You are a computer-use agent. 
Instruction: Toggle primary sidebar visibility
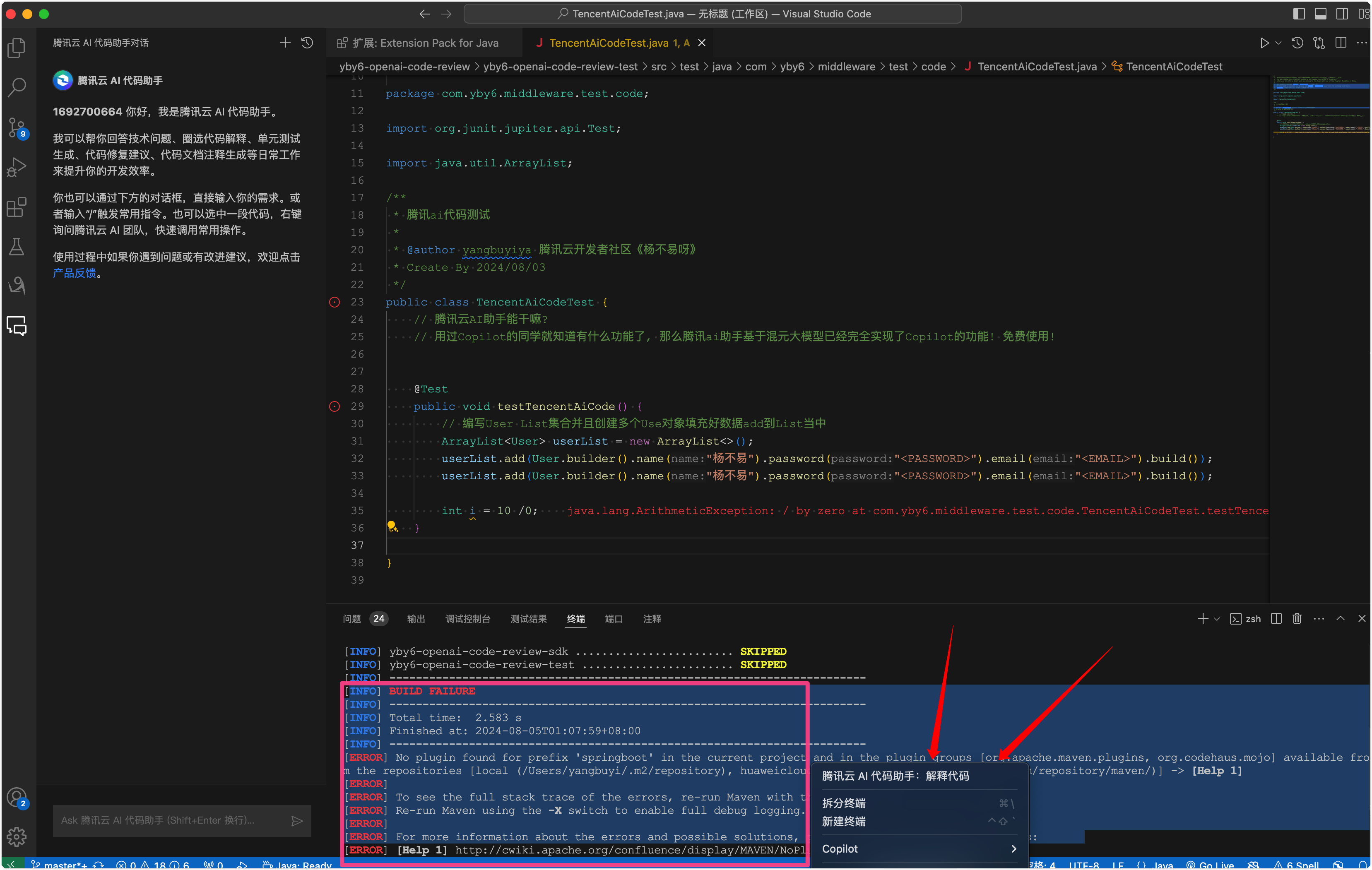point(1298,14)
